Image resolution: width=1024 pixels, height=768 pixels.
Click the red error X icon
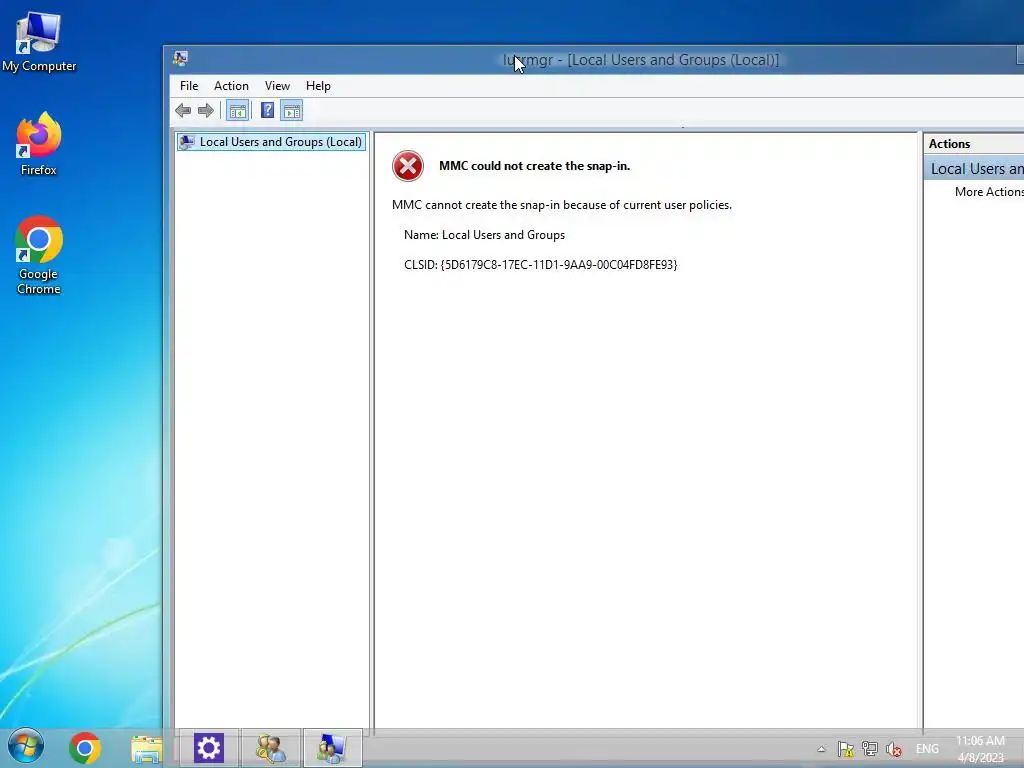[x=408, y=166]
